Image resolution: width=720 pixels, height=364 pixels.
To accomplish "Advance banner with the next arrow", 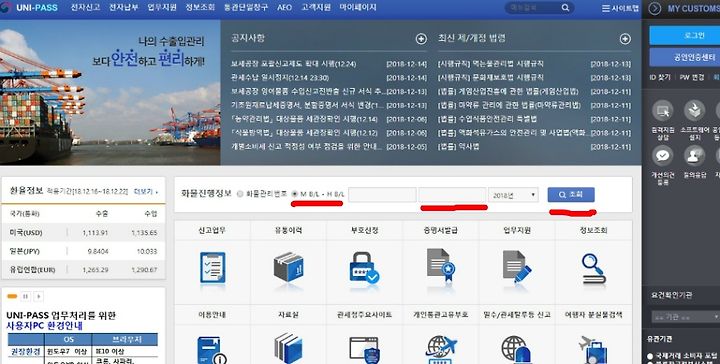I will pos(39,297).
